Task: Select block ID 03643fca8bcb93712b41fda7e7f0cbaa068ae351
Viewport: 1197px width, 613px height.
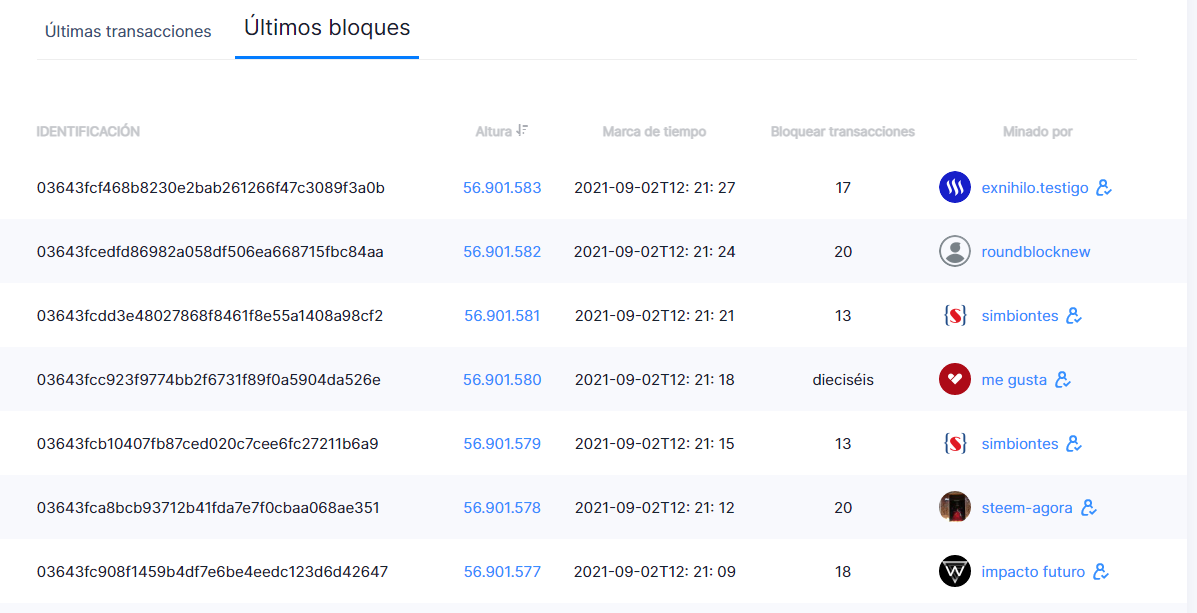Action: (x=208, y=508)
